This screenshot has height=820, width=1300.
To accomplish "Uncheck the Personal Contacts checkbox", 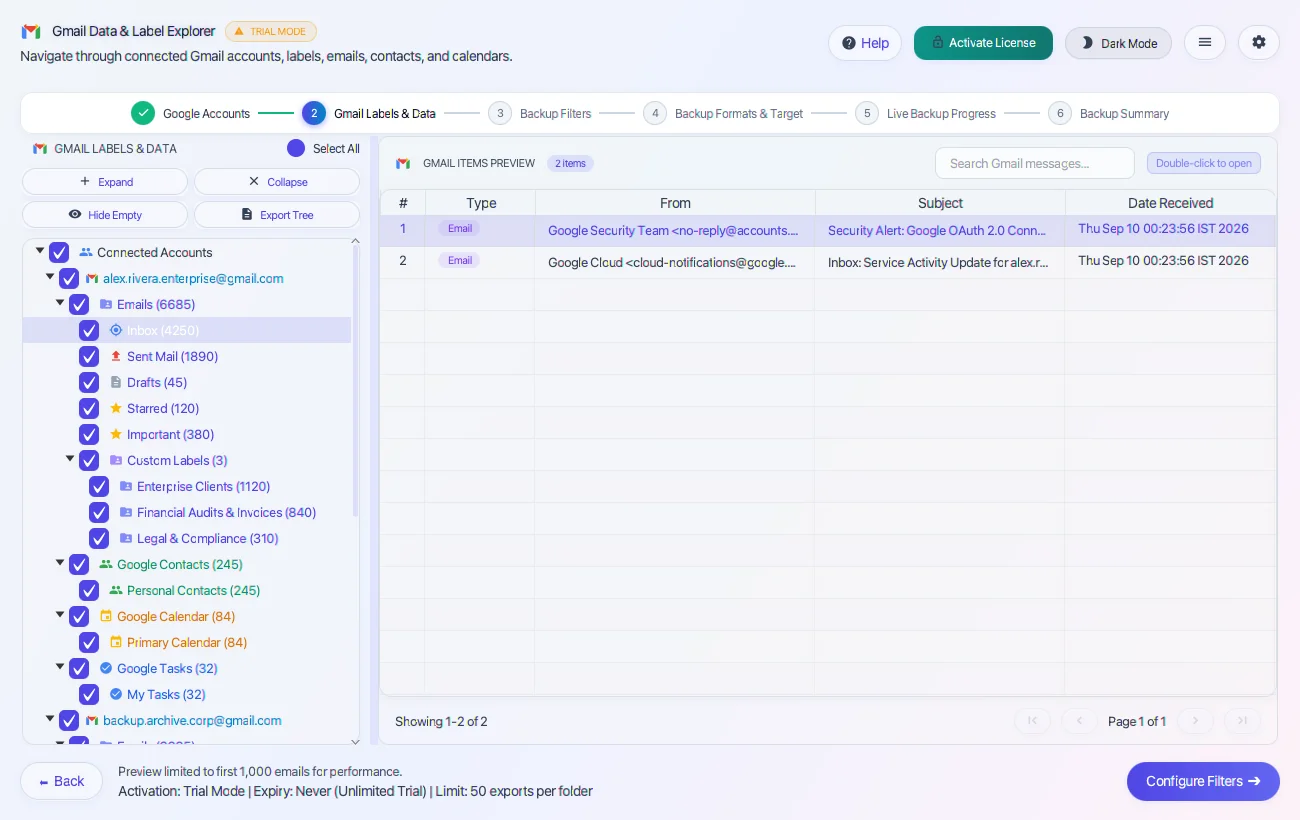I will [89, 590].
